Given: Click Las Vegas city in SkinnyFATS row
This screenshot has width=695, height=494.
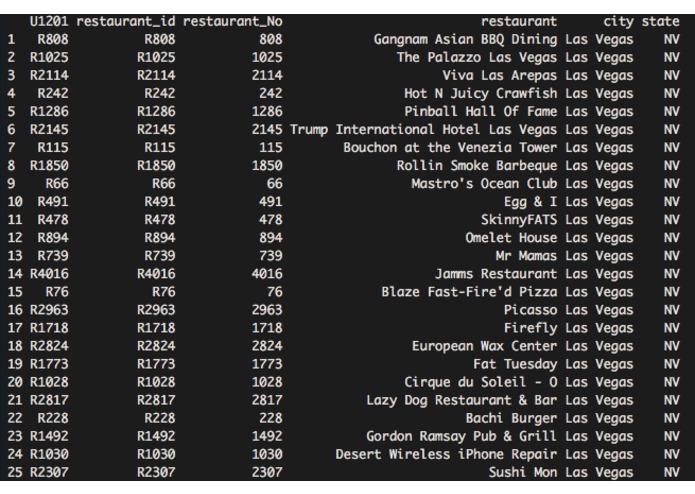Looking at the screenshot, I should point(599,220).
